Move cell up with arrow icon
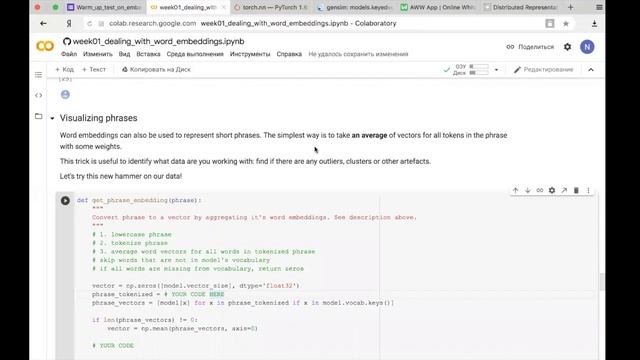Image resolution: width=640 pixels, height=360 pixels. (516, 190)
